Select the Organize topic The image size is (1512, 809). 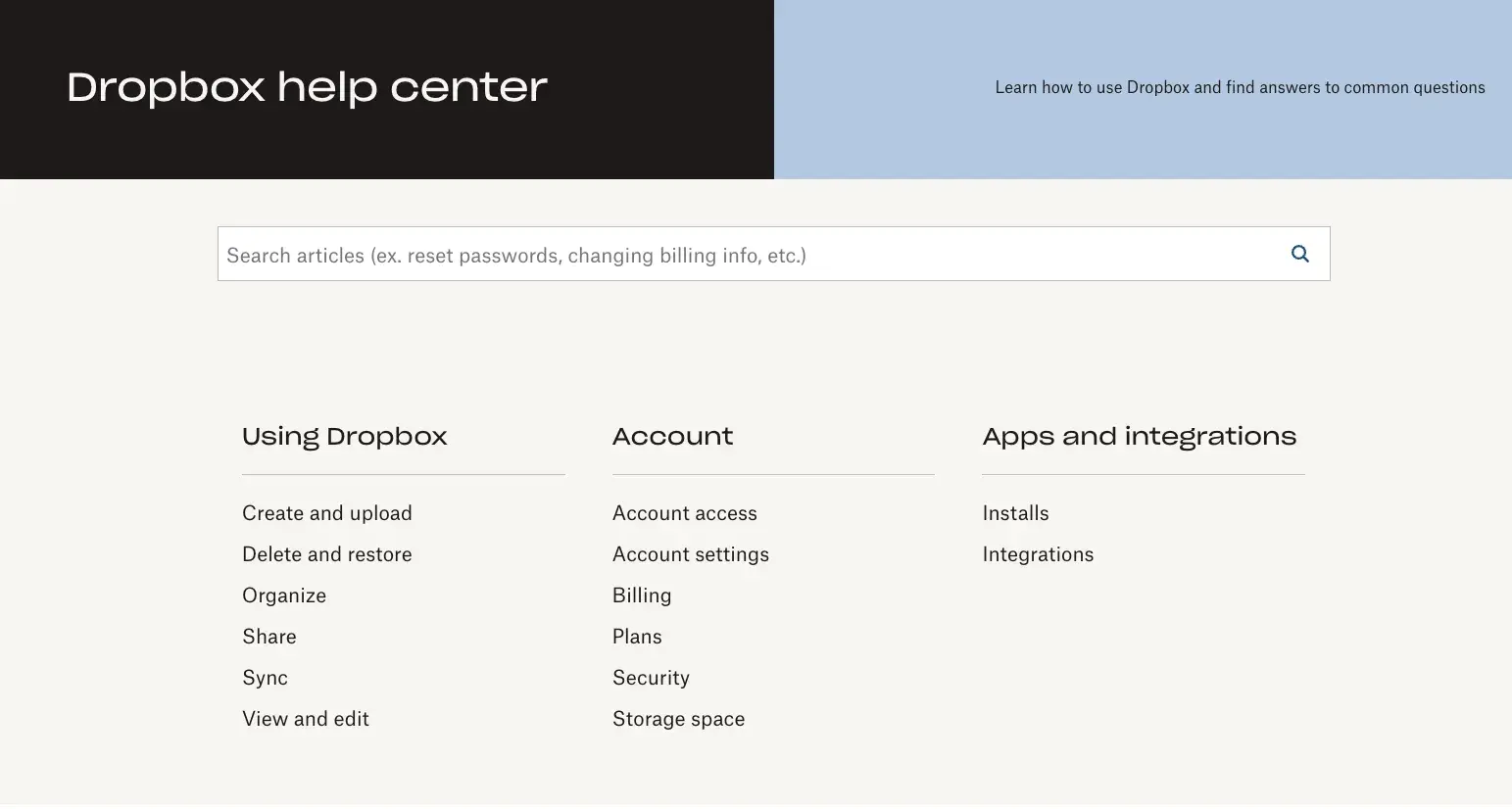pos(284,595)
